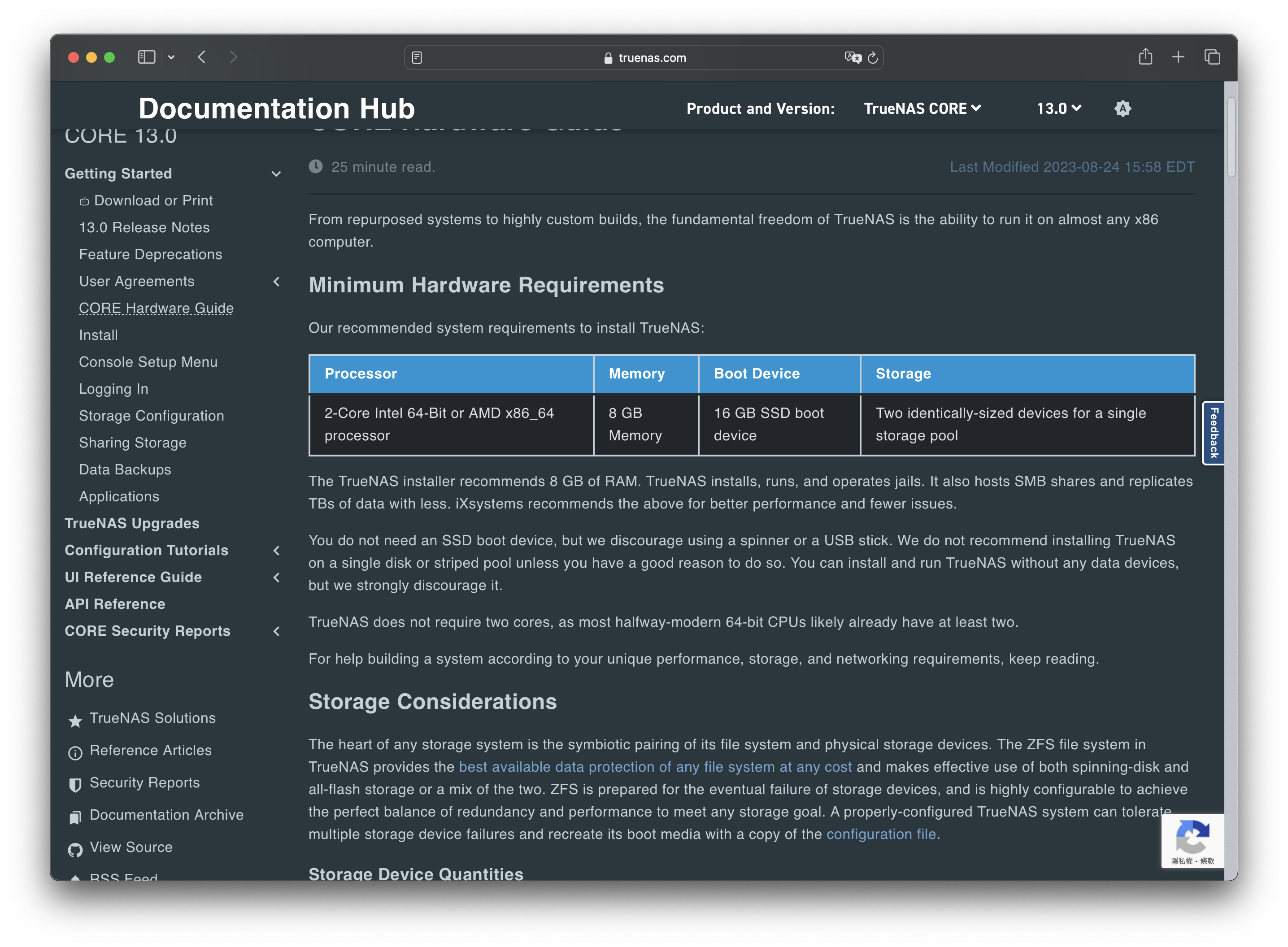Open the TrueNAS CORE product dropdown
This screenshot has height=947, width=1288.
coord(922,109)
